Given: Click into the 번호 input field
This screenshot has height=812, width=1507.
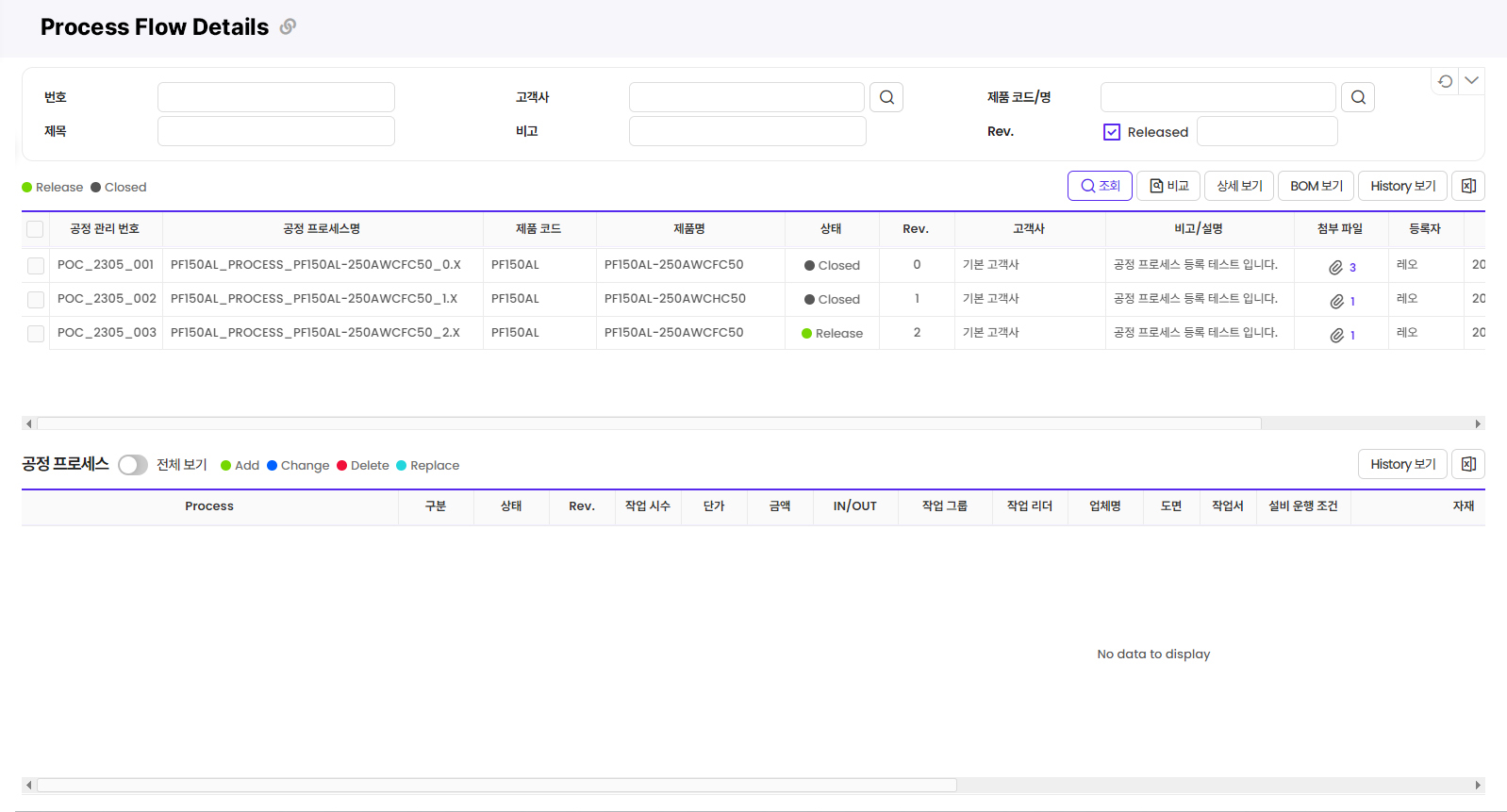Looking at the screenshot, I should 276,97.
